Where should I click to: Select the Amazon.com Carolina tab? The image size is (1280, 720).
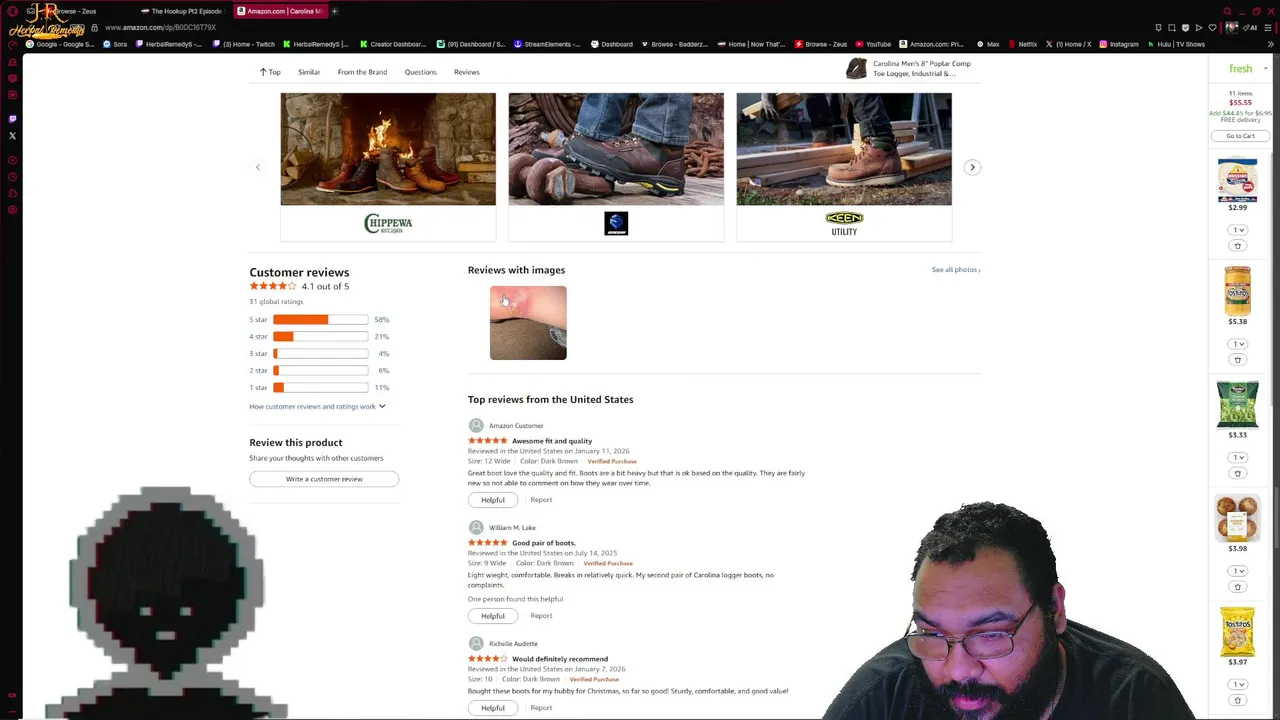tap(279, 11)
